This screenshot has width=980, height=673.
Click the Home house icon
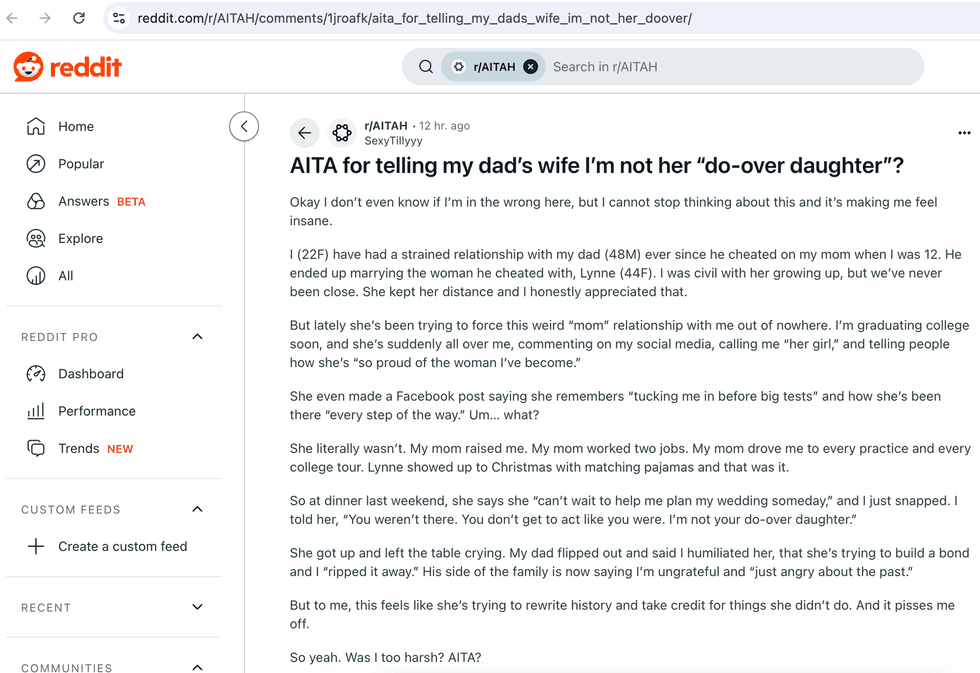coord(36,126)
